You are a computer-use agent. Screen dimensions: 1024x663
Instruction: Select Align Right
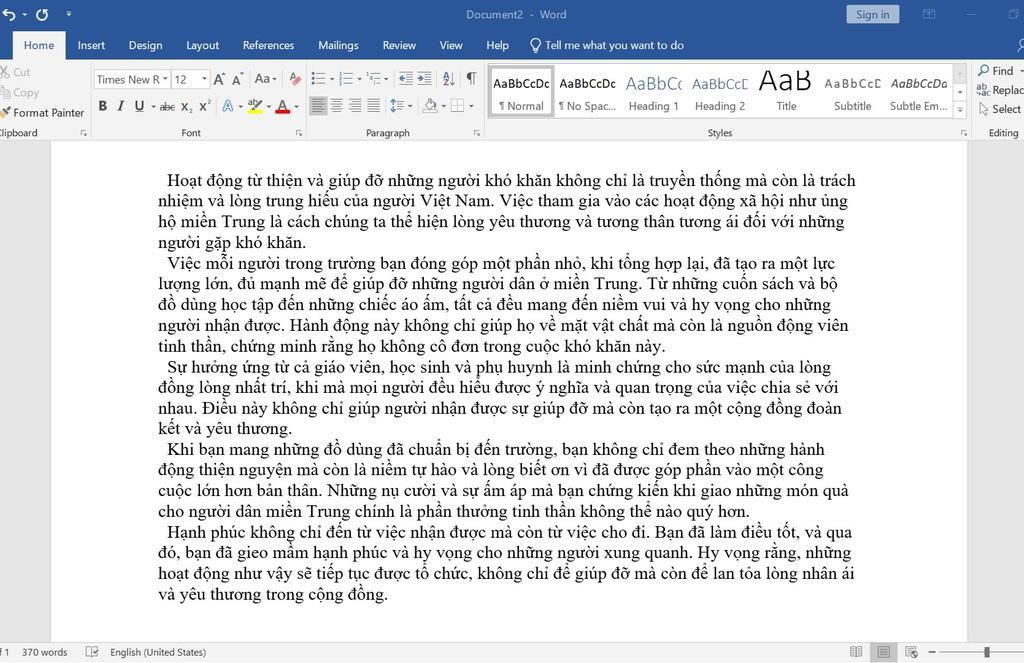click(355, 105)
